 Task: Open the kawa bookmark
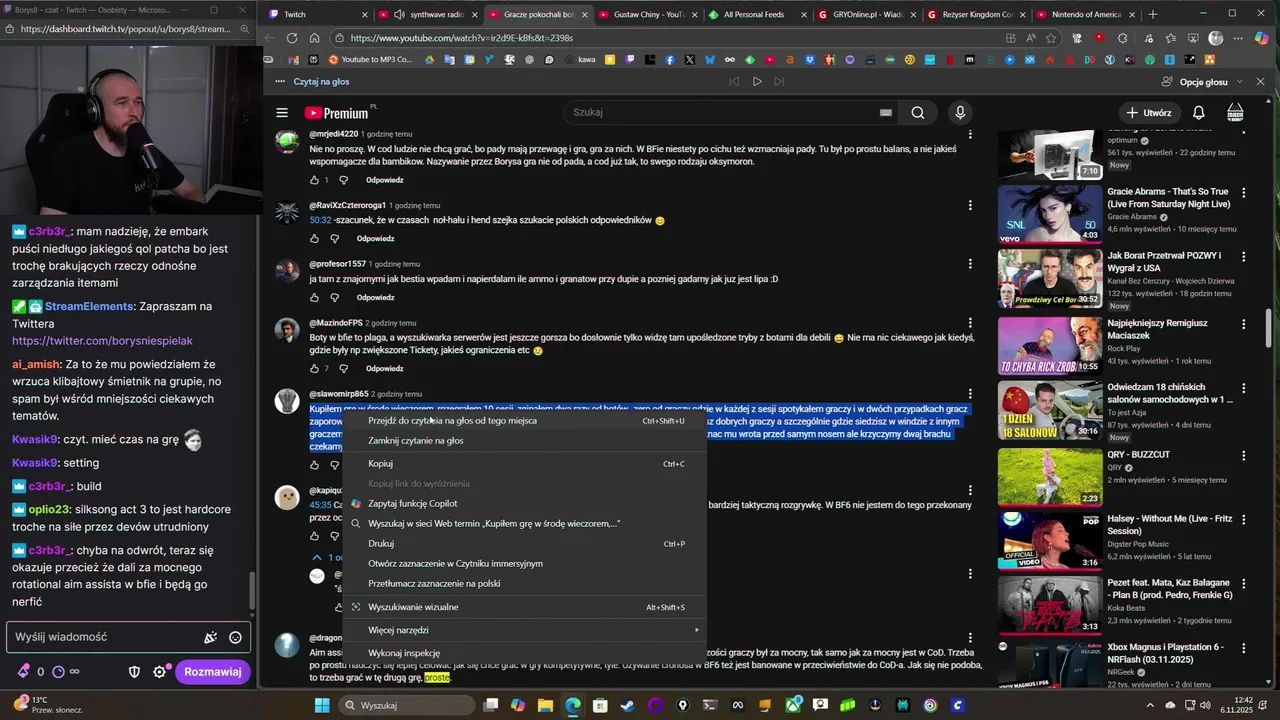tap(580, 60)
